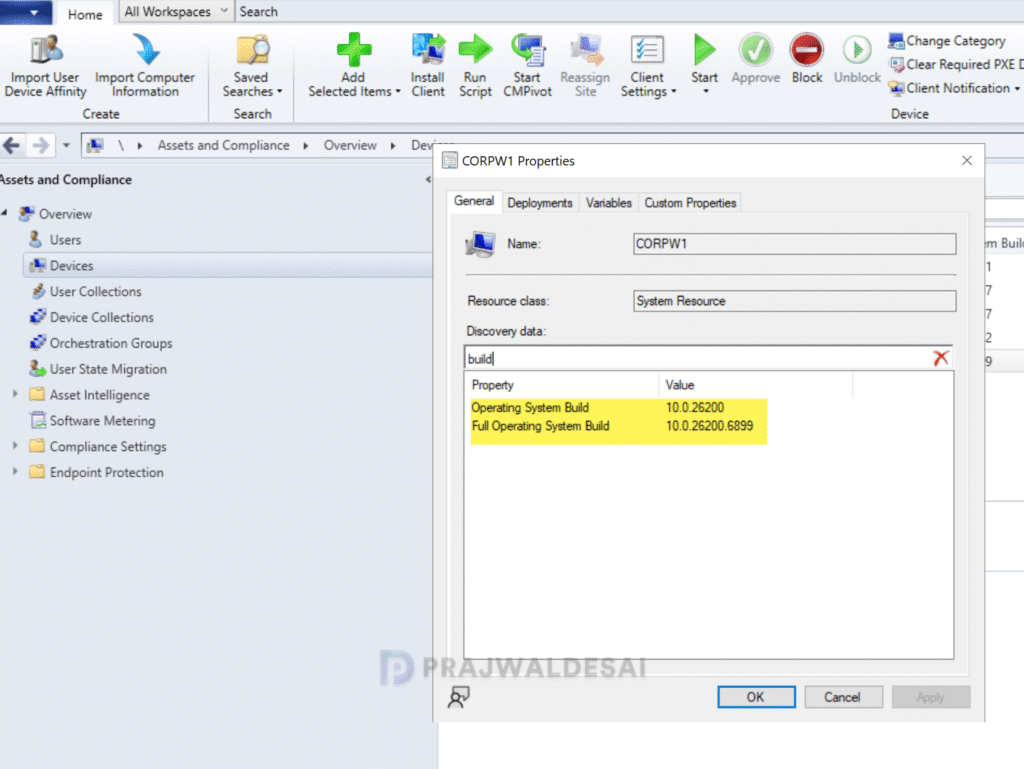Click OK in CORPW1 Properties
This screenshot has height=769, width=1024.
[x=756, y=697]
